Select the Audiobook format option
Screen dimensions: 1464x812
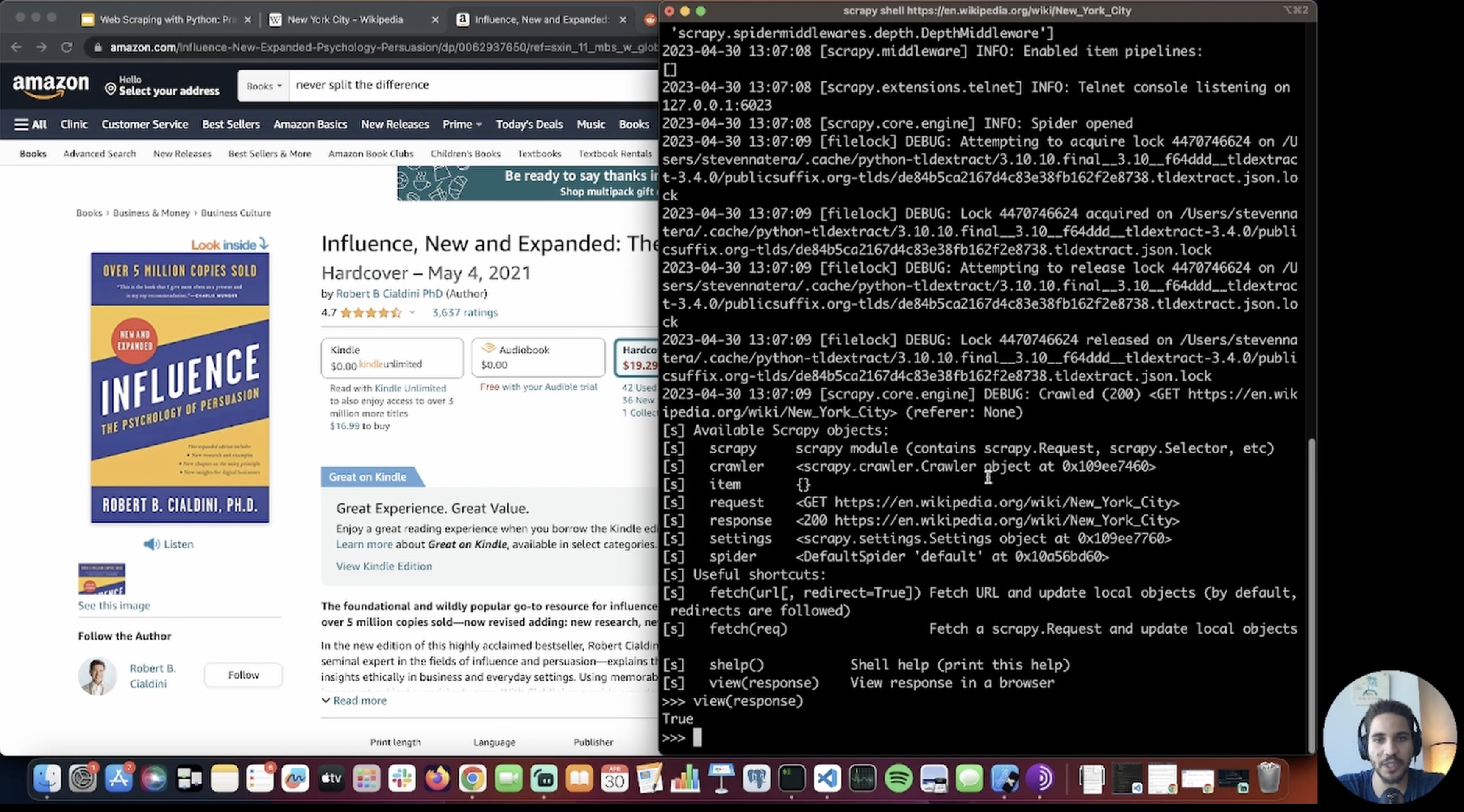pos(538,357)
